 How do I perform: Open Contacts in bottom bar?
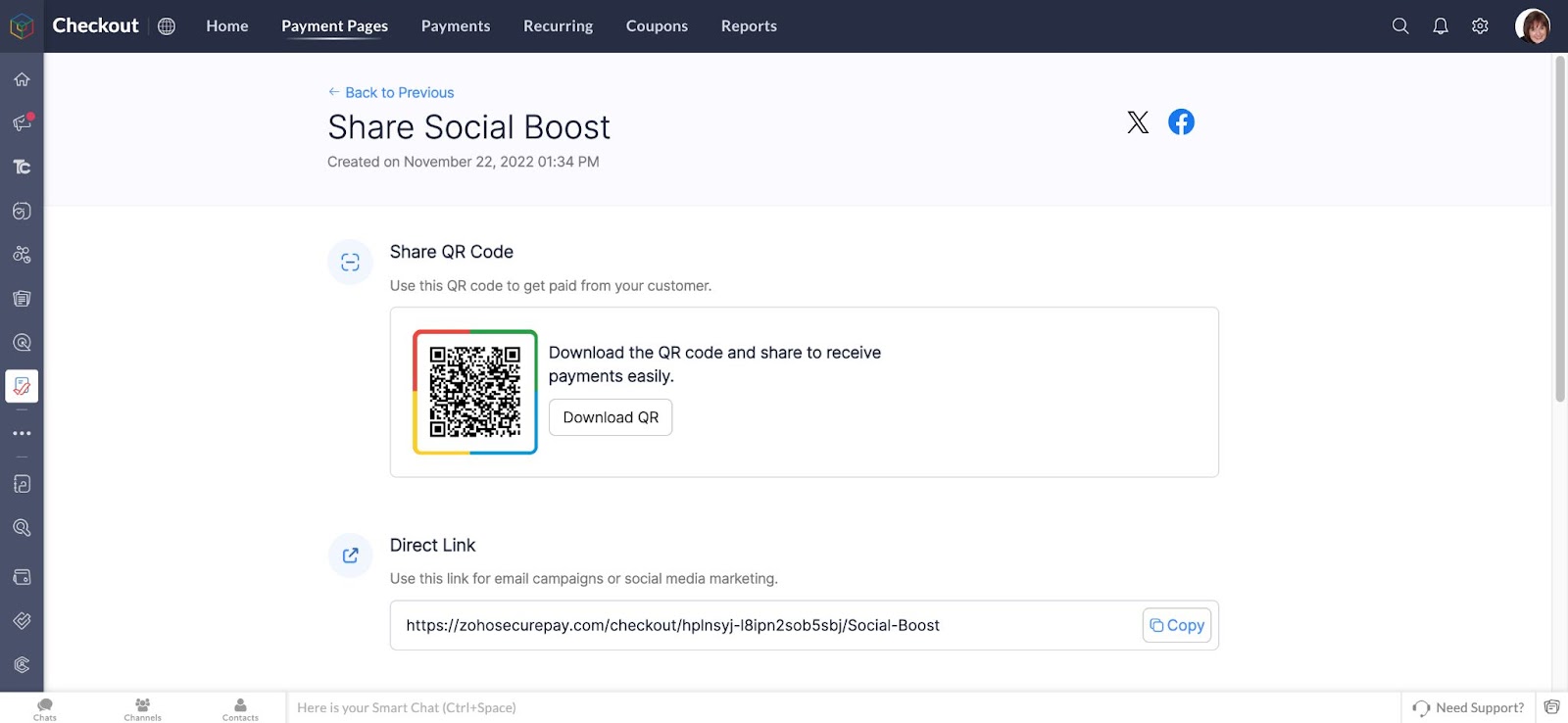[x=240, y=709]
